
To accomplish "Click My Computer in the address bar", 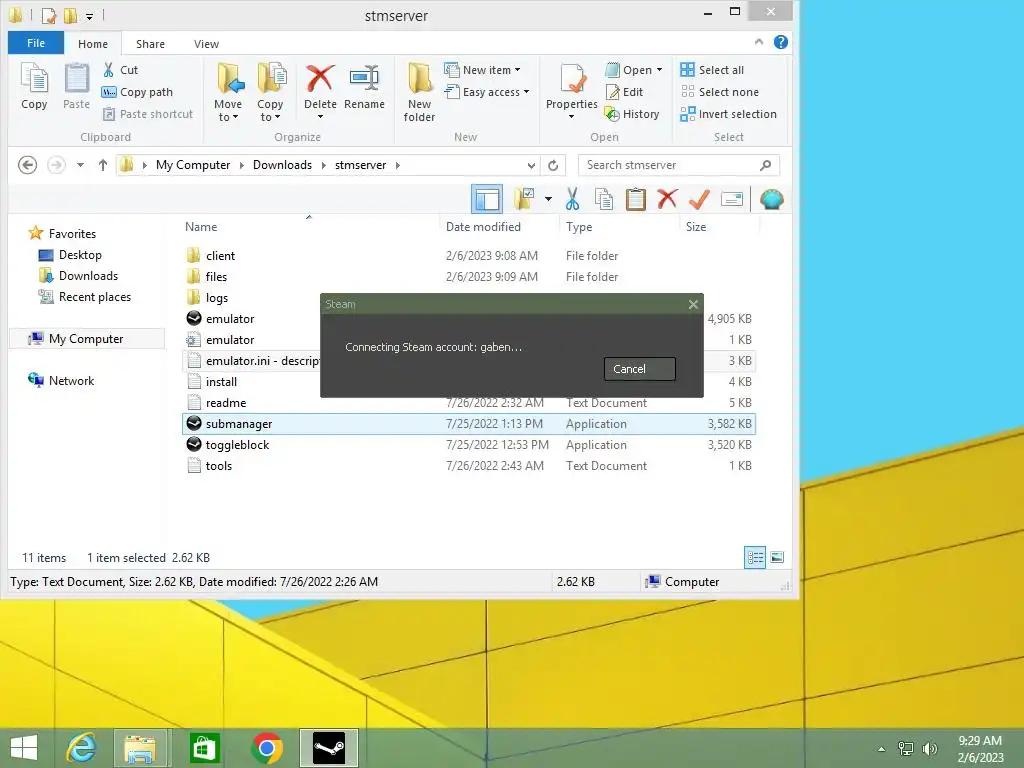I will pyautogui.click(x=193, y=165).
